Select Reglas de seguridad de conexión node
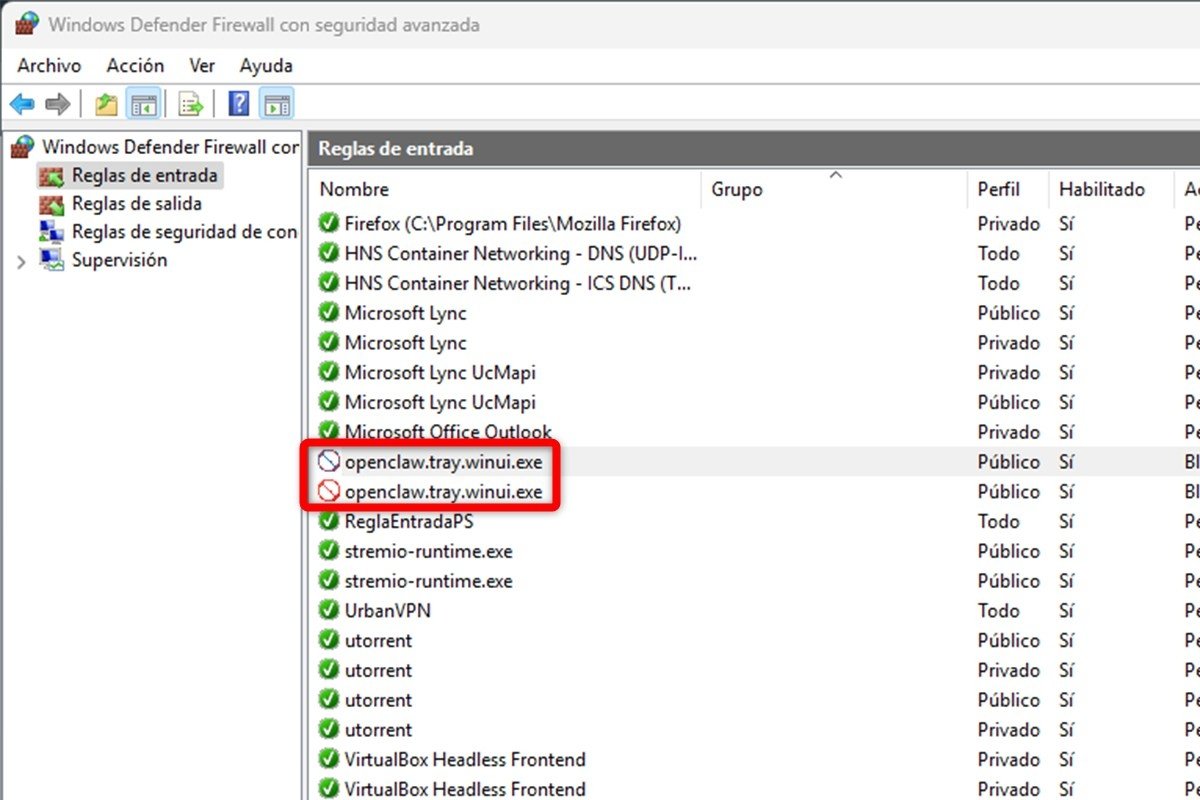Image resolution: width=1200 pixels, height=800 pixels. click(185, 232)
